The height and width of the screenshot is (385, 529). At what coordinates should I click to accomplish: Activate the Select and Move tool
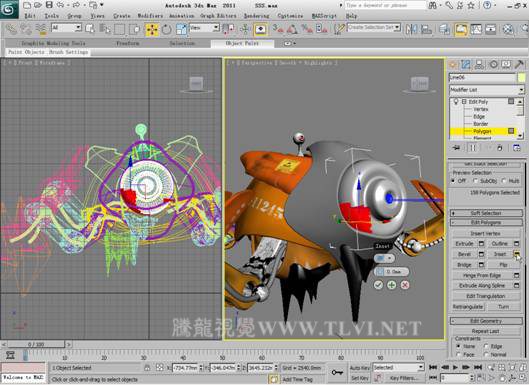[x=152, y=30]
